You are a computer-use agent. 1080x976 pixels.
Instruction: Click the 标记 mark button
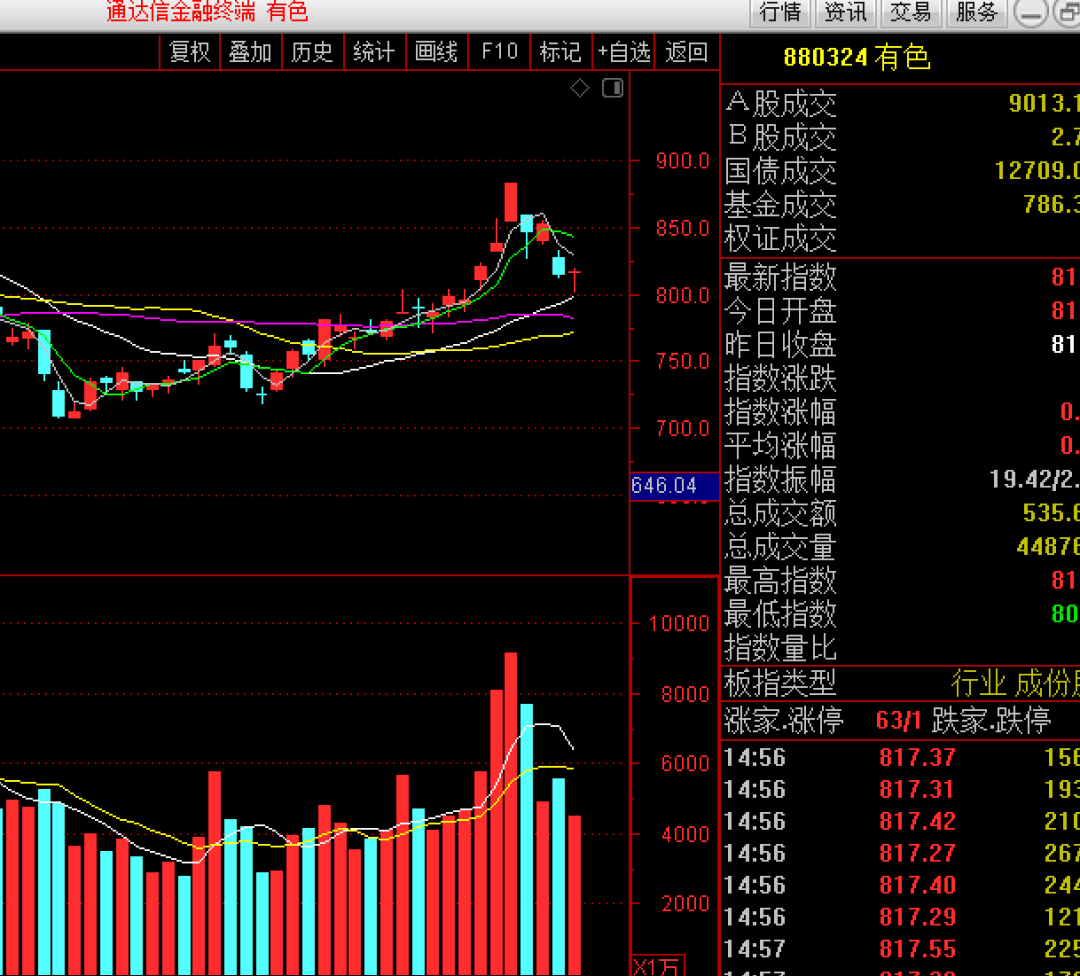[x=560, y=52]
